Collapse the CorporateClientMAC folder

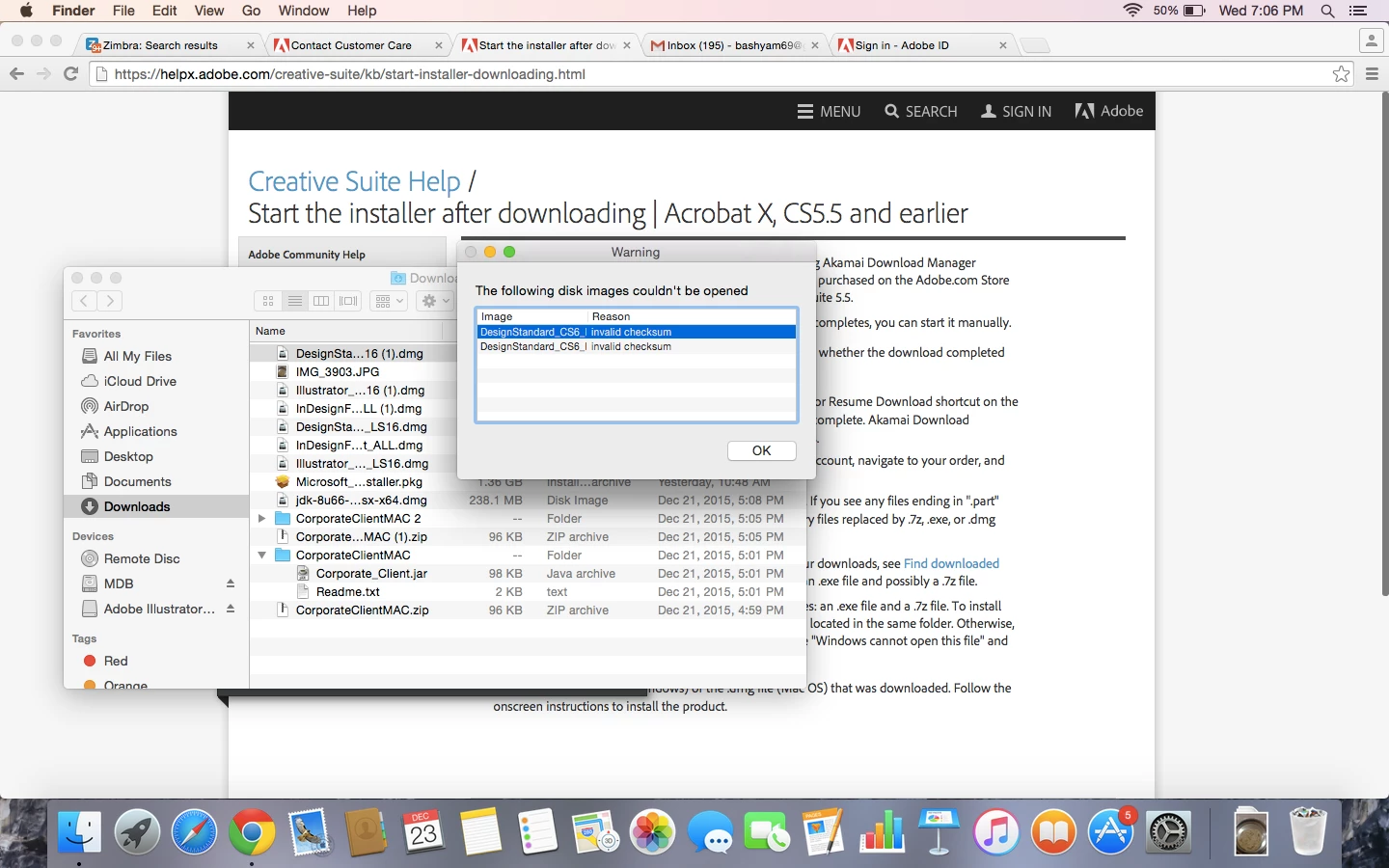[261, 556]
